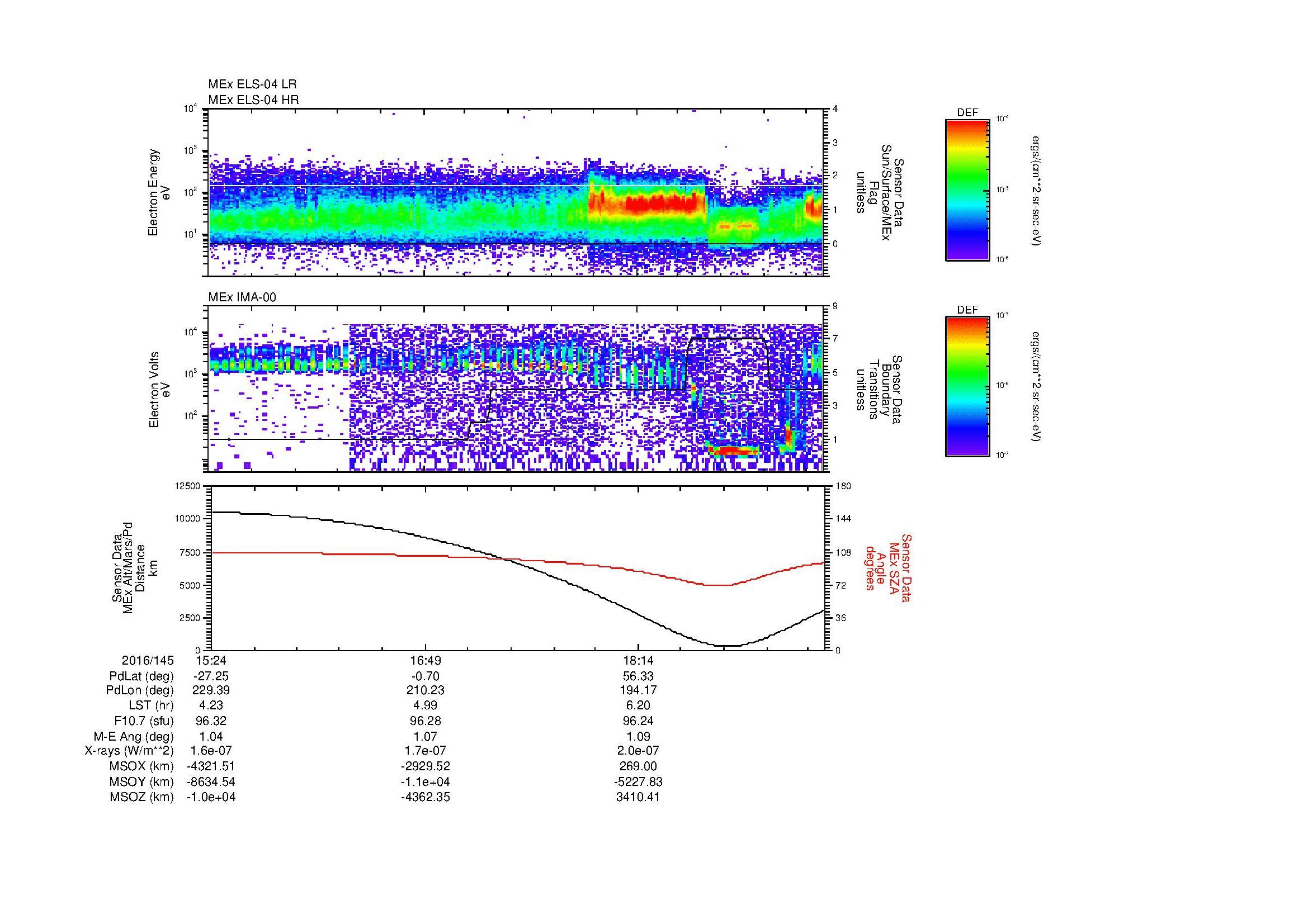Click the 'MEx IMA-00' panel title
Viewport: 1308px width, 924px height.
[242, 297]
